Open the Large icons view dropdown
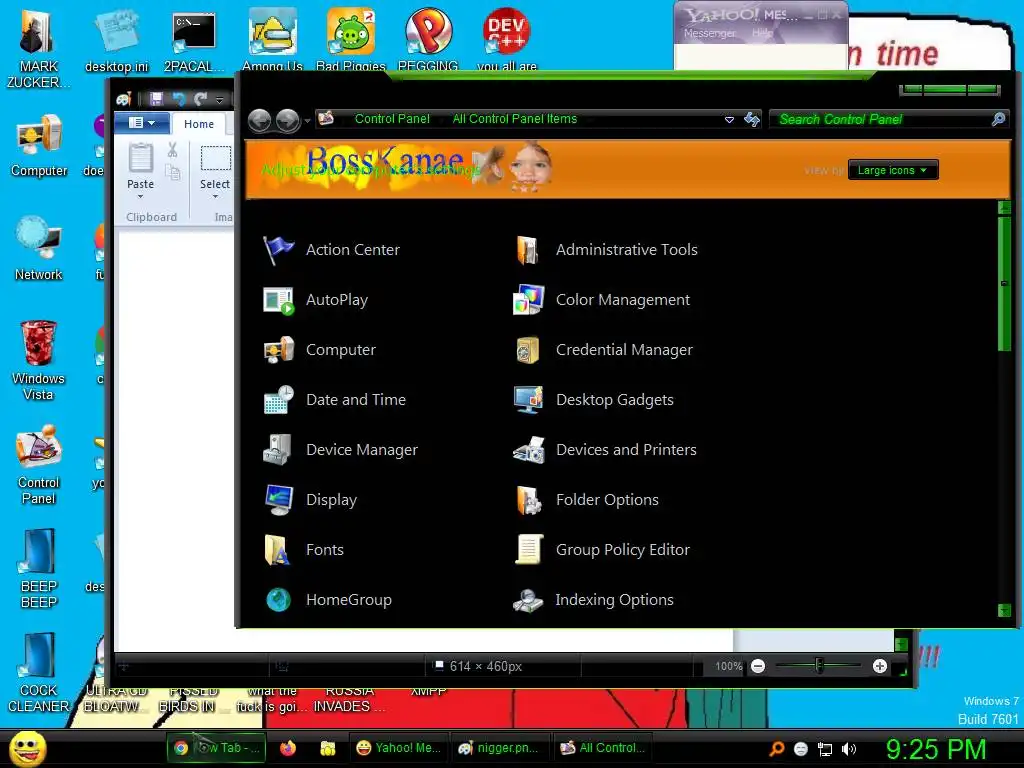The image size is (1024, 768). click(893, 170)
